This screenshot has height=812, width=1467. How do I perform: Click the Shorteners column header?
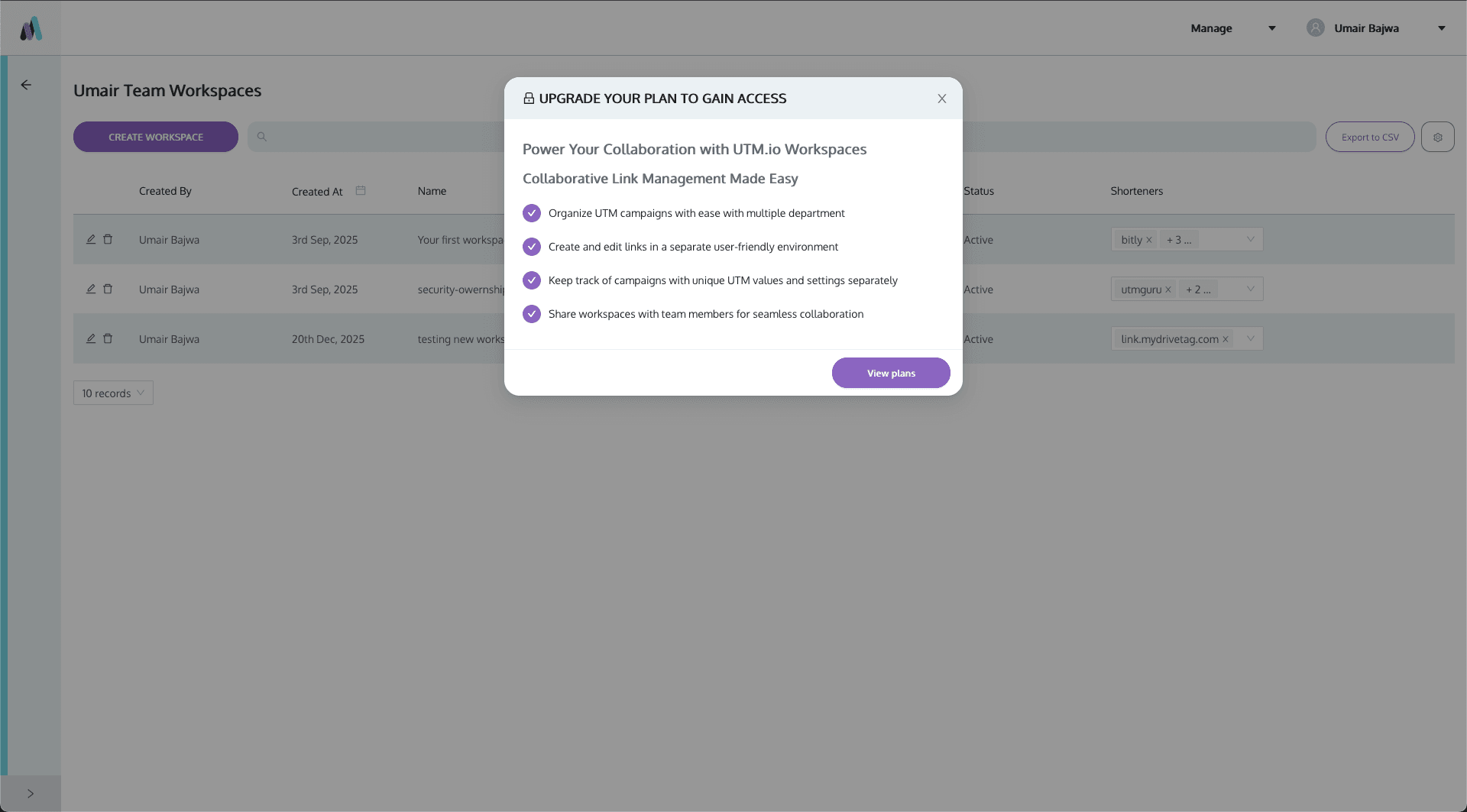(x=1137, y=191)
